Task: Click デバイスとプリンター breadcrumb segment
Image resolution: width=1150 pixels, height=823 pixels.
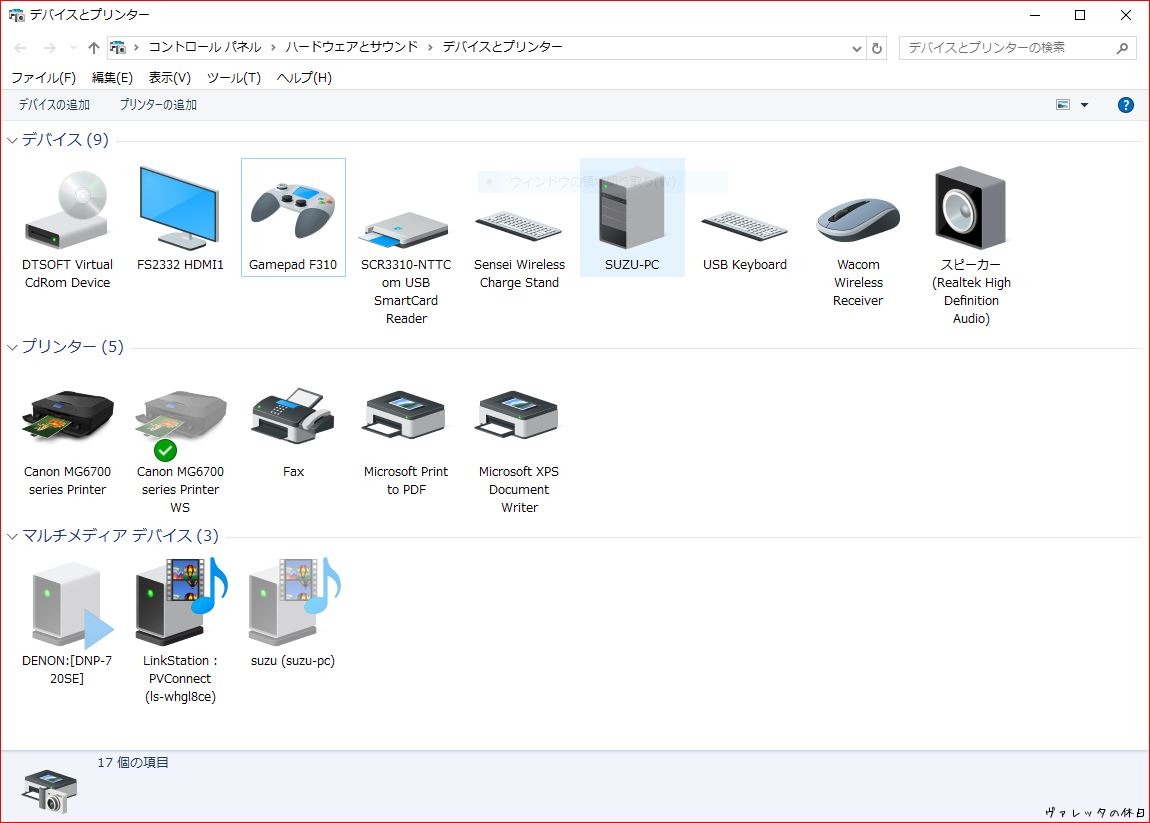Action: [502, 47]
